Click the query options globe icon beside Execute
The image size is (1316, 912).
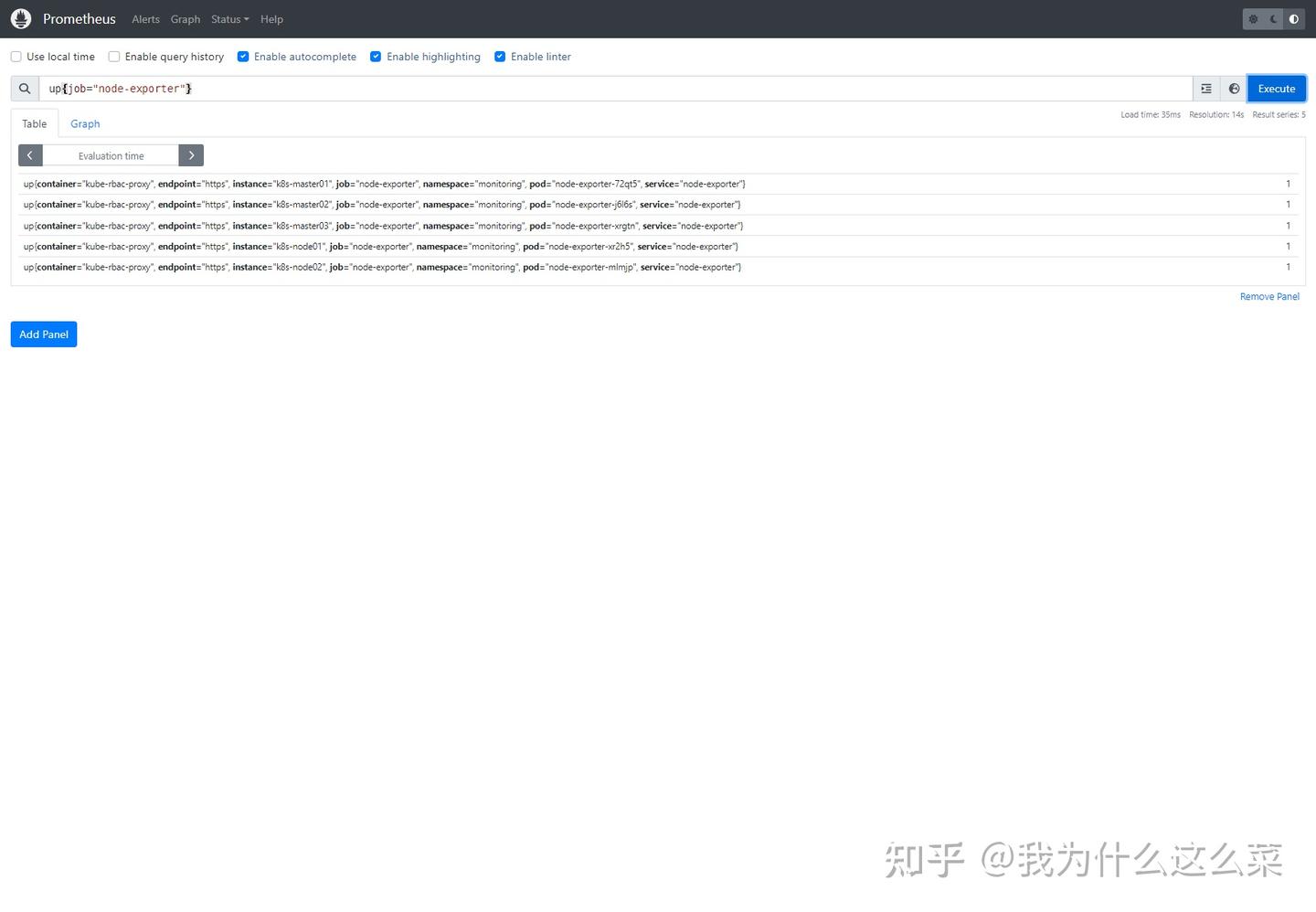(1234, 88)
